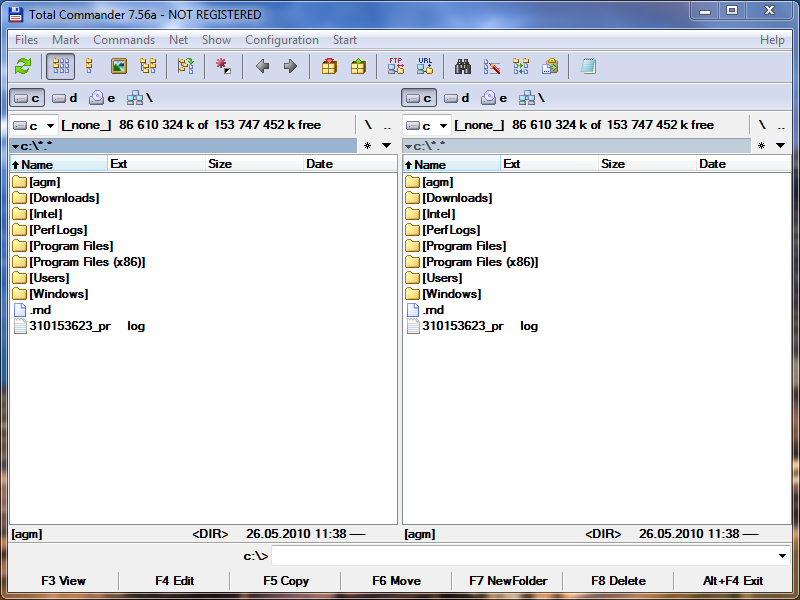Screen dimensions: 800x600
Task: Go to root with left panel backslash button
Action: 368,126
